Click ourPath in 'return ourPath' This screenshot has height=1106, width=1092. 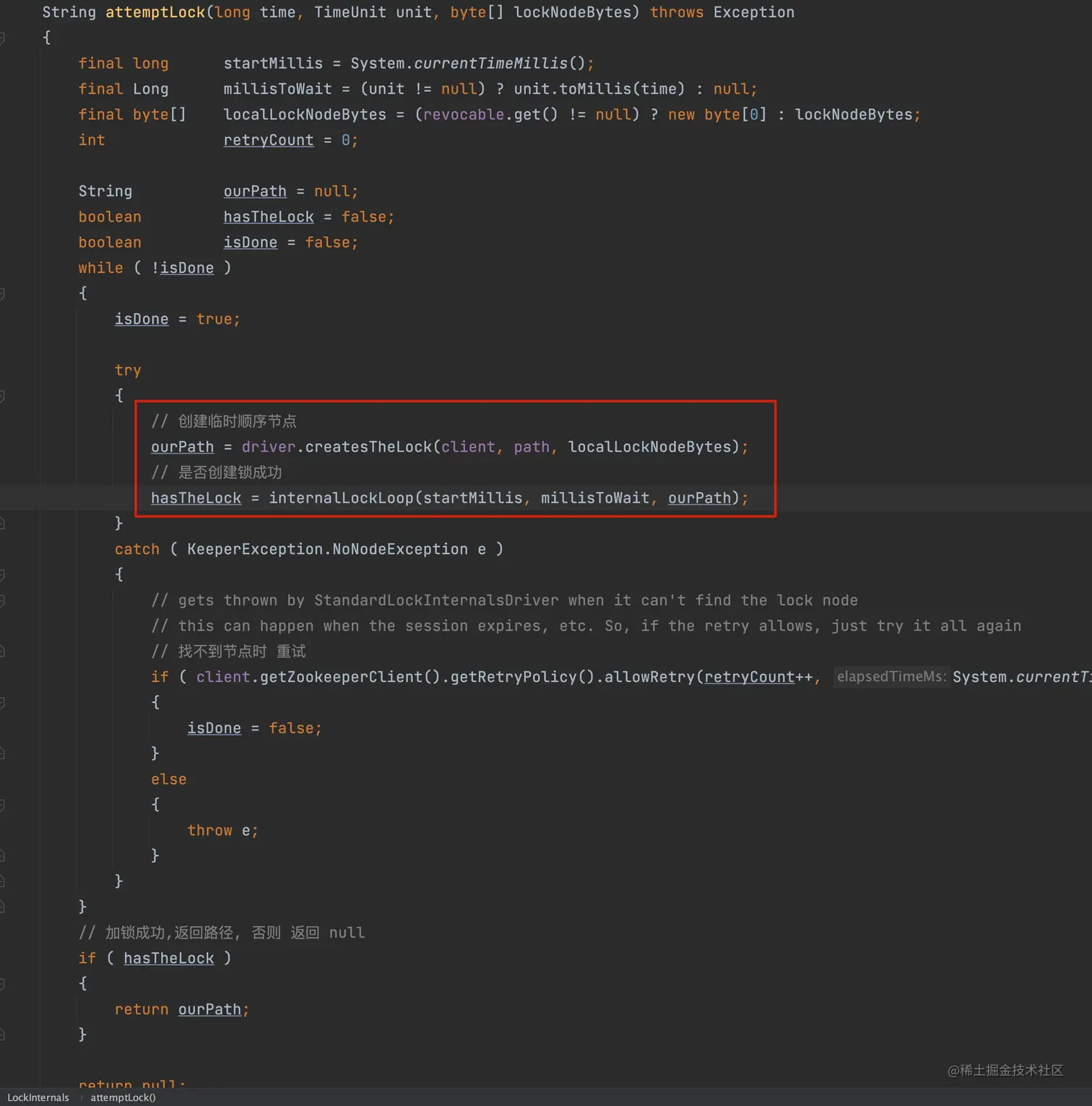point(209,1010)
